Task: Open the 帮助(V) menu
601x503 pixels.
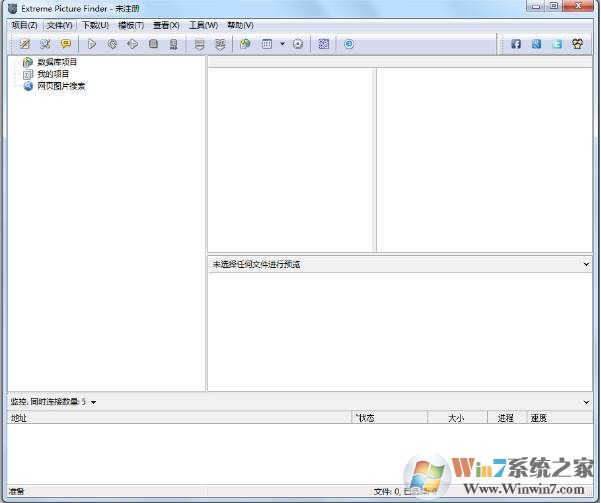Action: pyautogui.click(x=240, y=25)
